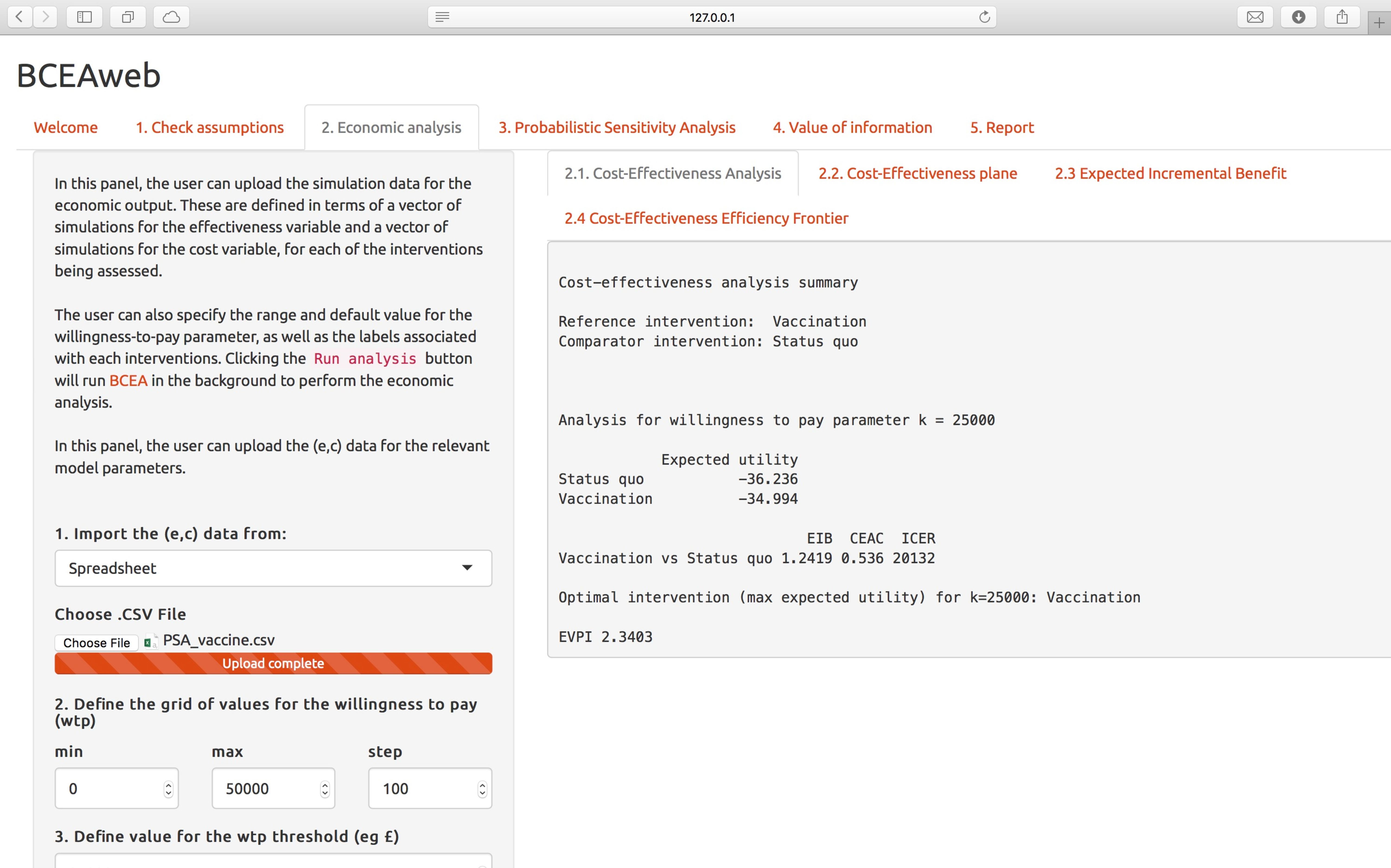
Task: Go back with browser back arrow
Action: (19, 17)
